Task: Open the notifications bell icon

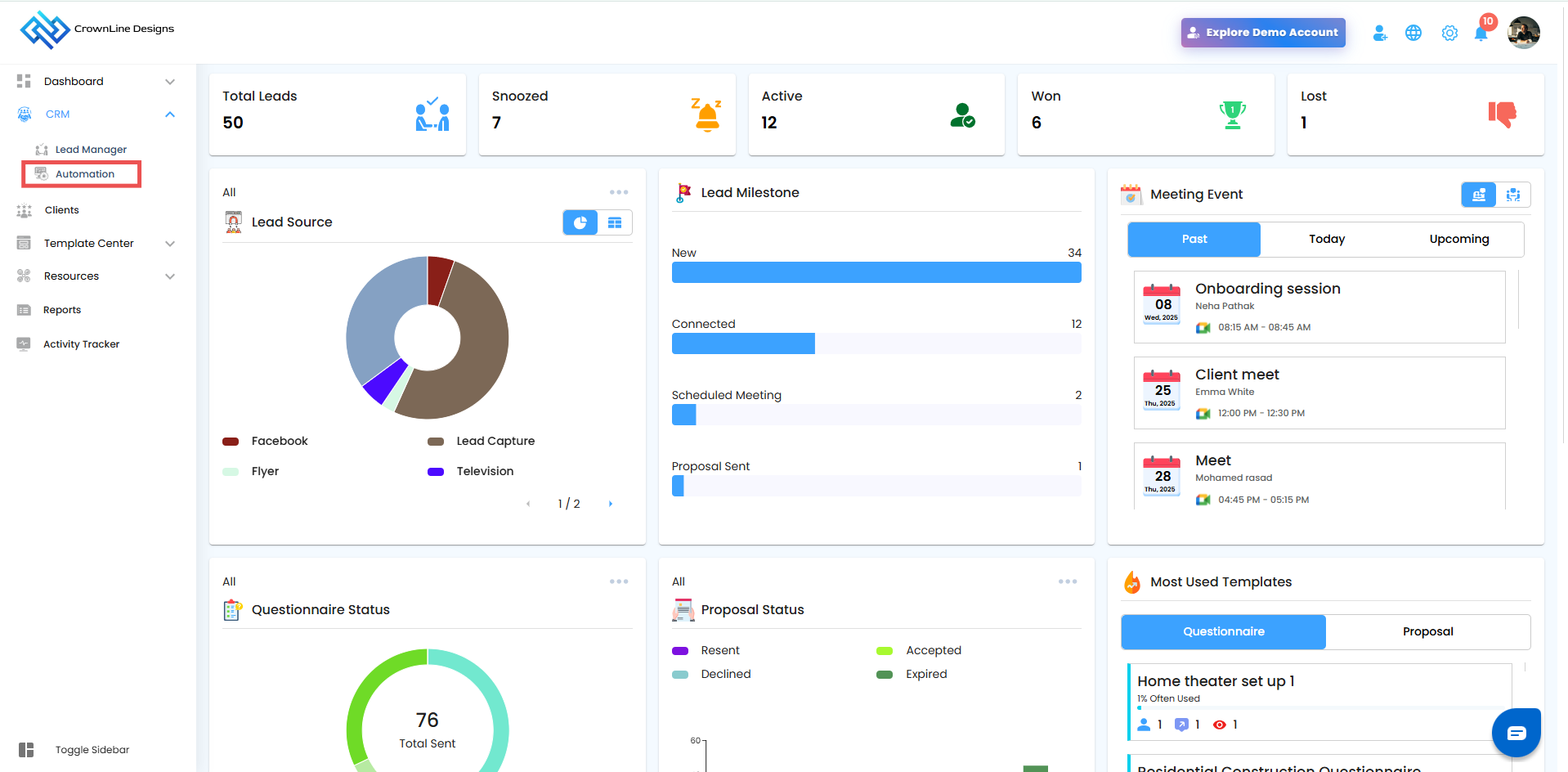Action: click(1481, 34)
